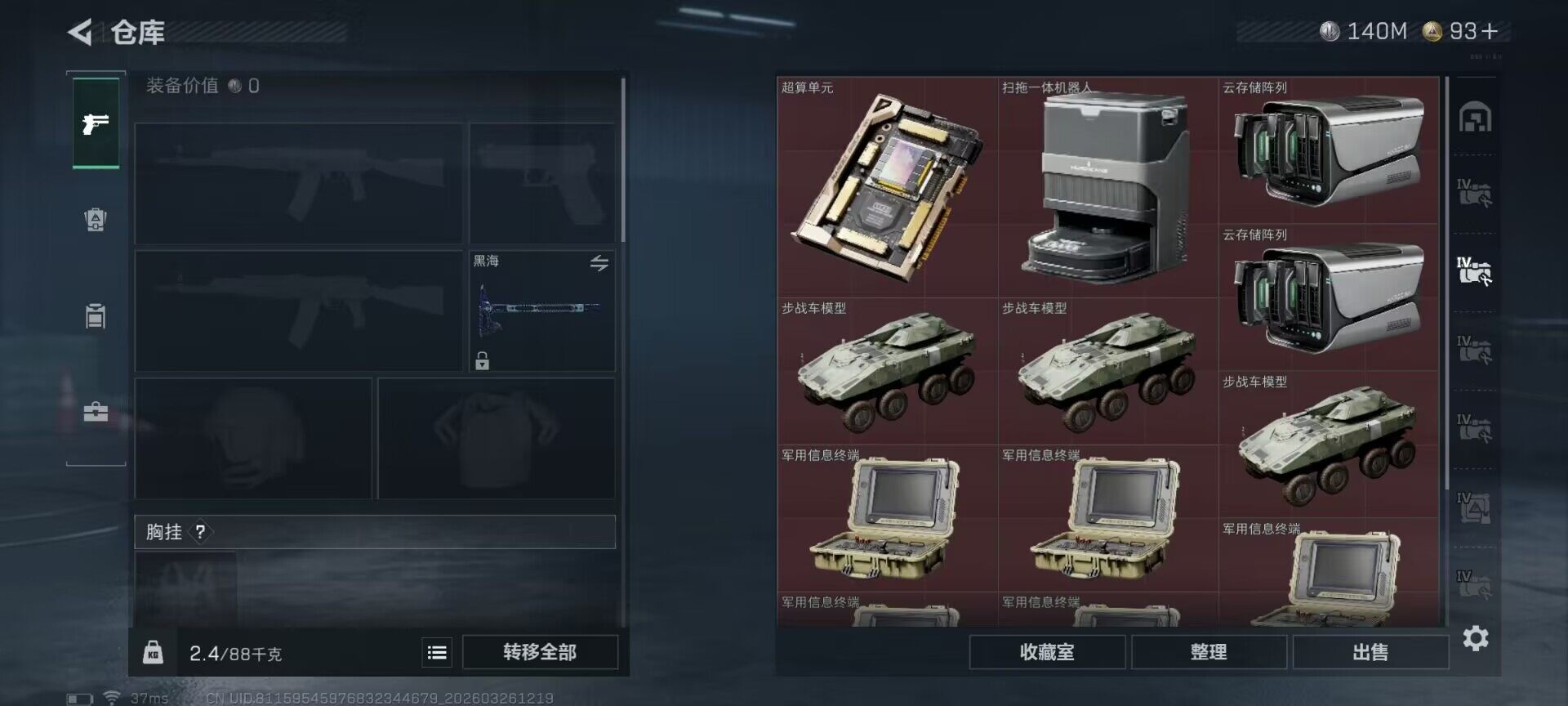Select the main warehouse storage icon at top right
This screenshot has height=706, width=1568.
click(x=1475, y=117)
